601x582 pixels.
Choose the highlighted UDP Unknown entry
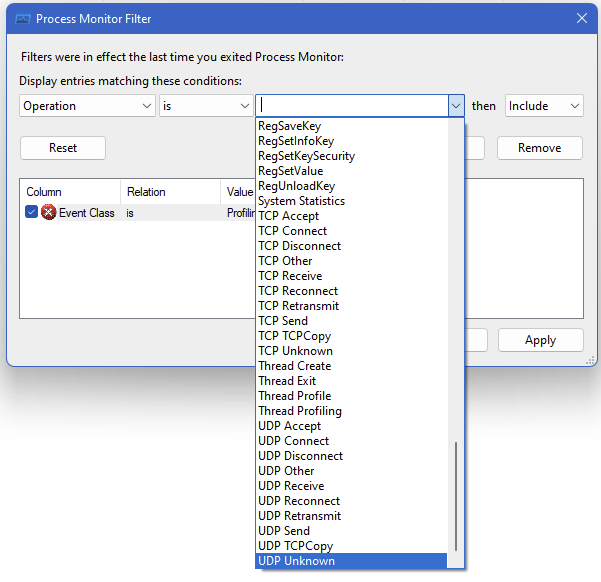[351, 561]
